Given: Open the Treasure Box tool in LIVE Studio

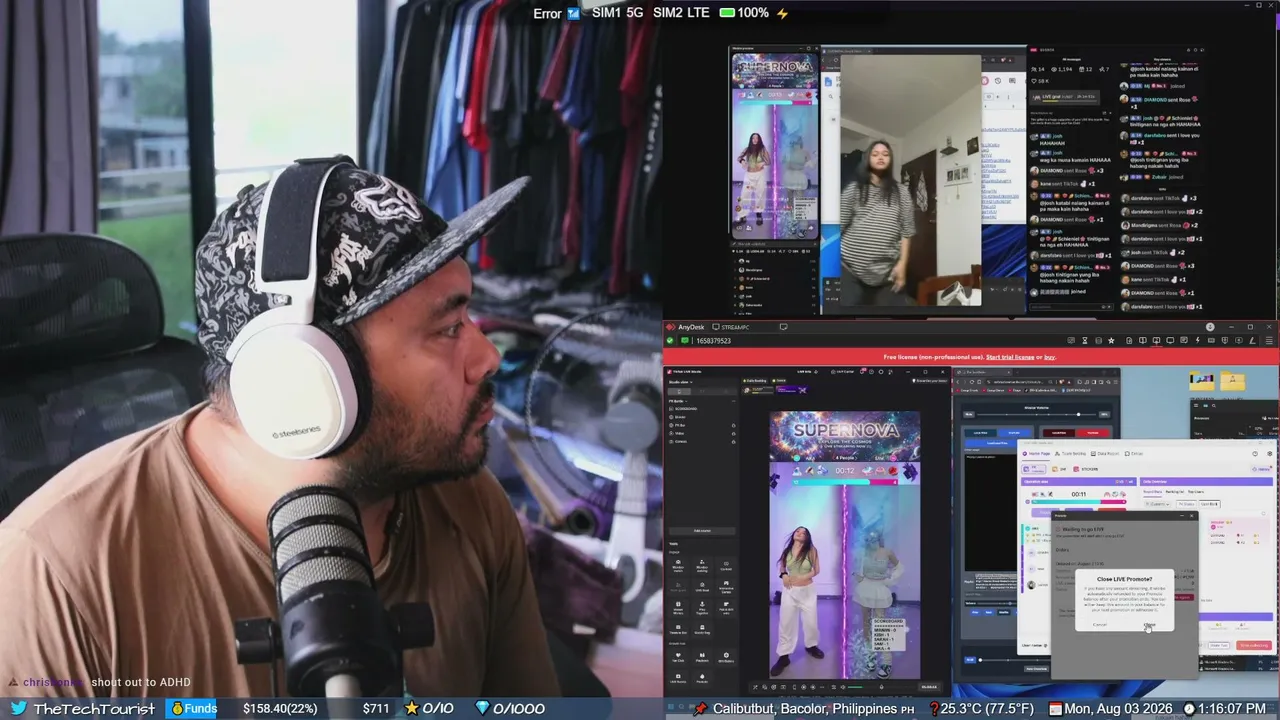Looking at the screenshot, I should (x=679, y=630).
